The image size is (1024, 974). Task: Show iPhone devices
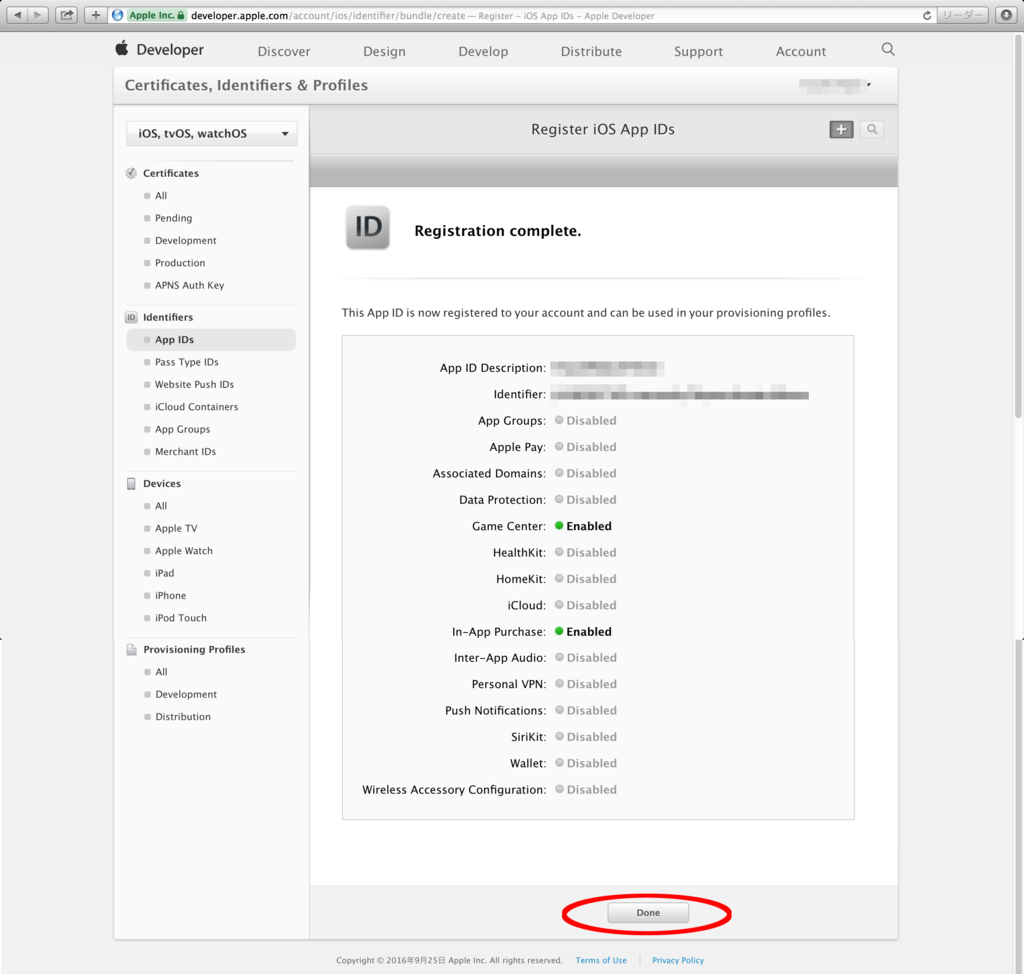click(x=170, y=596)
